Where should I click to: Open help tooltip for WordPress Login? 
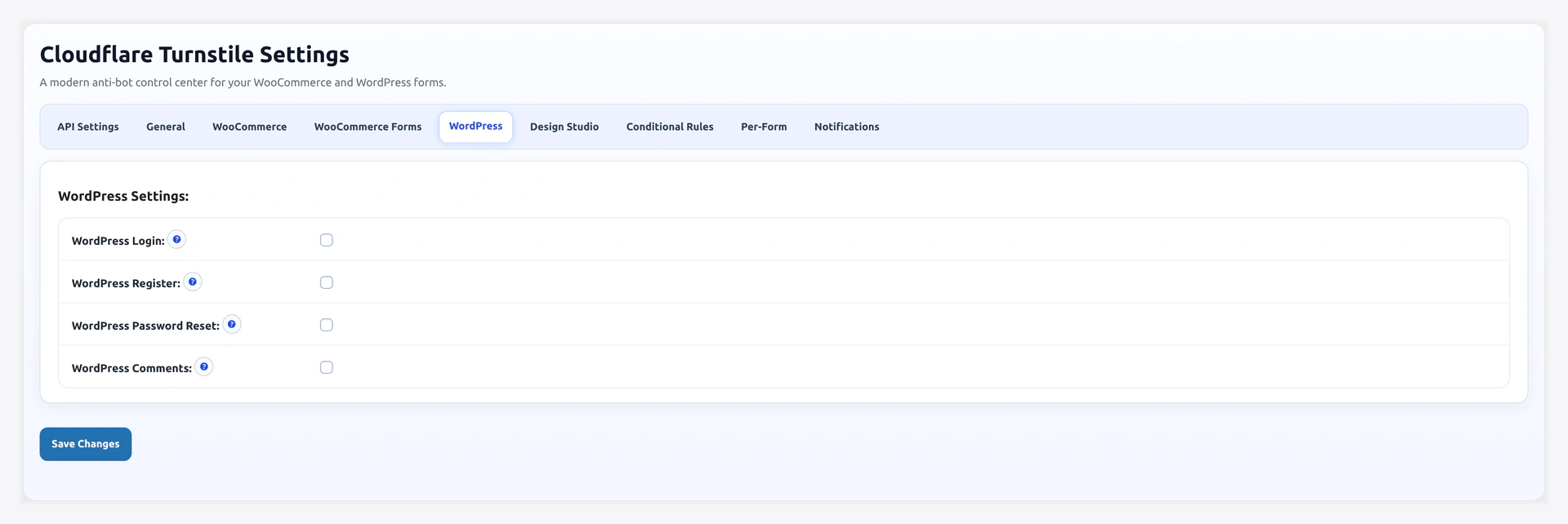pos(176,239)
